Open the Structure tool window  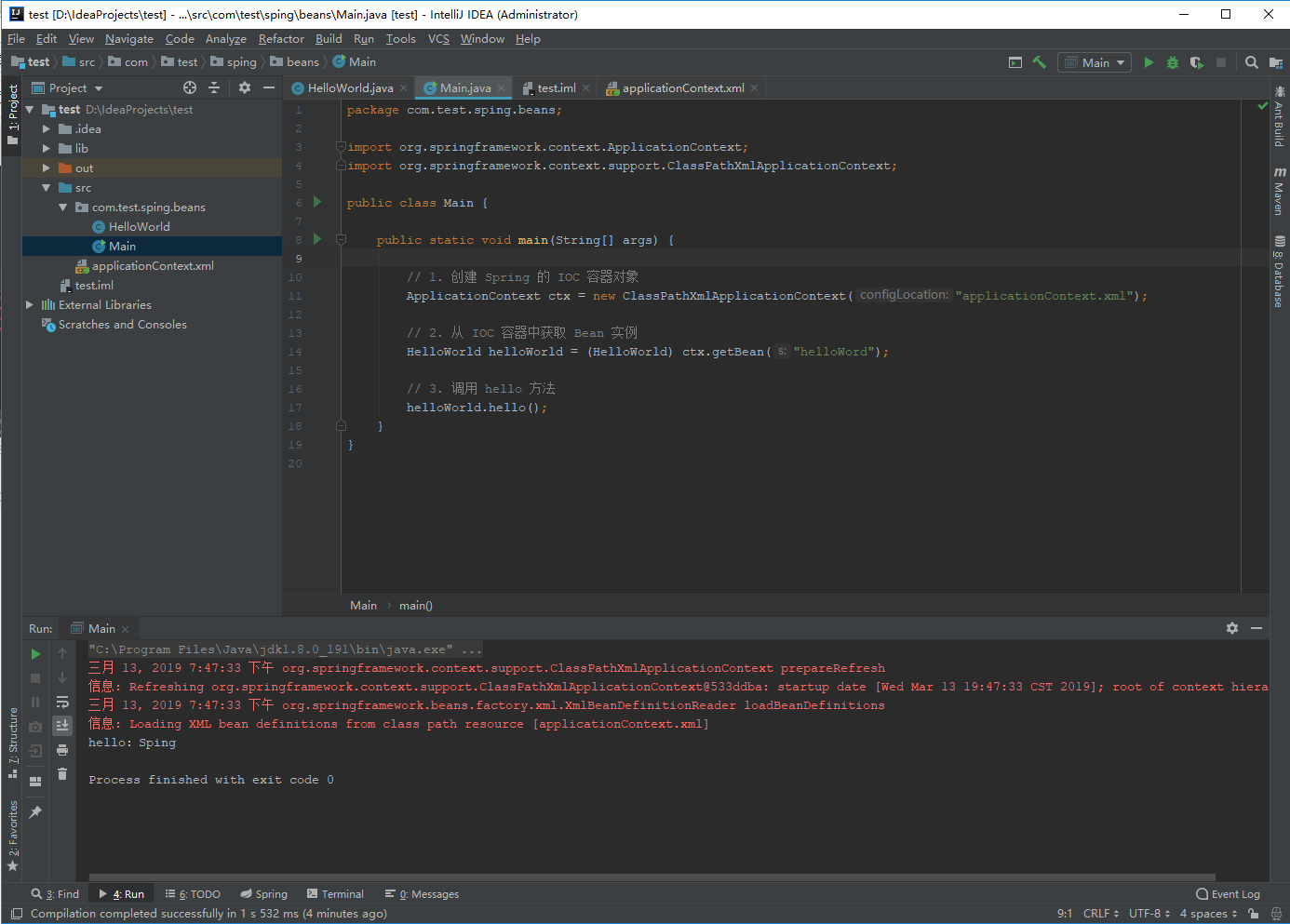pyautogui.click(x=13, y=743)
